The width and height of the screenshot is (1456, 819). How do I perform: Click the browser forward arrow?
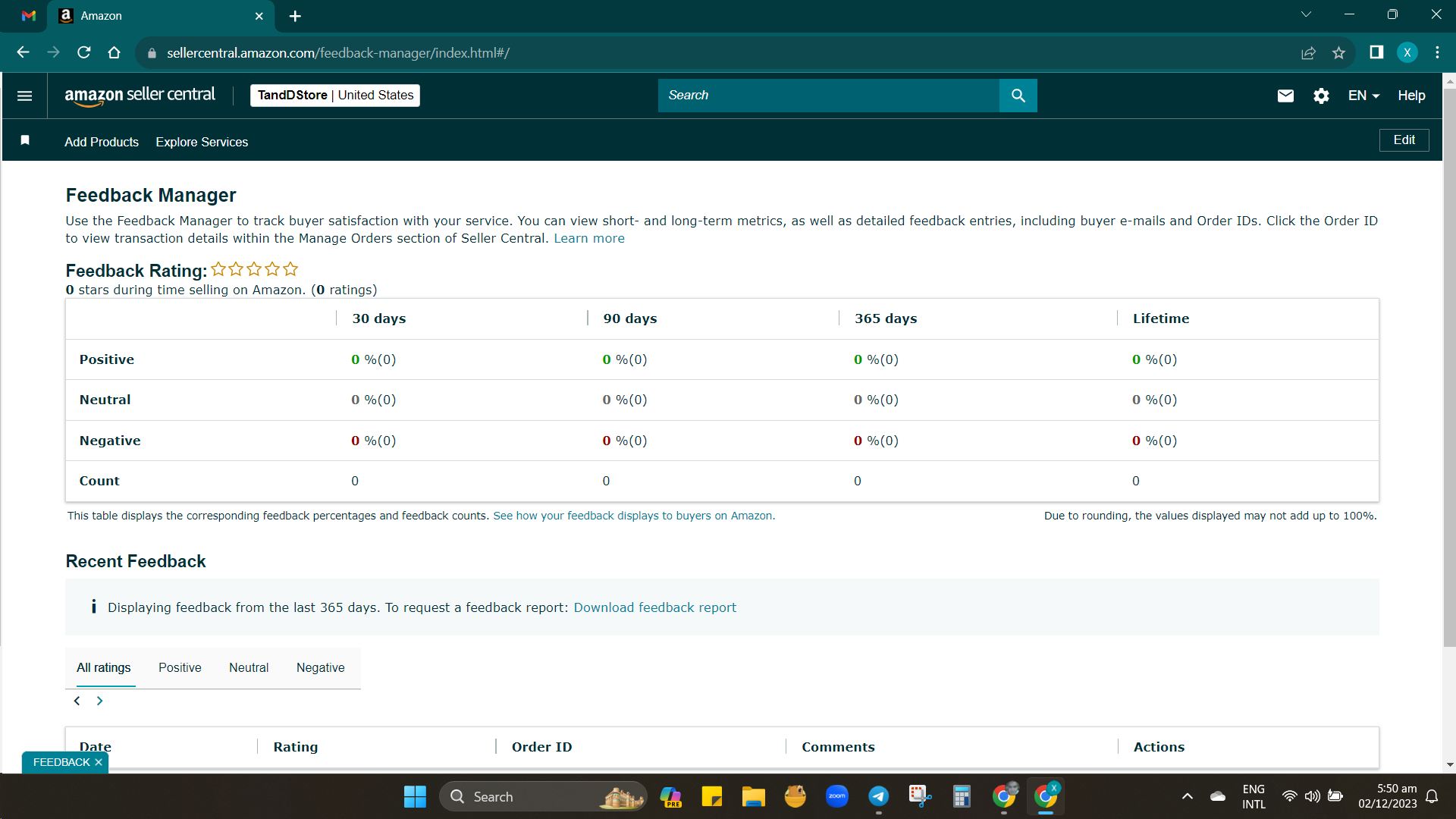53,52
